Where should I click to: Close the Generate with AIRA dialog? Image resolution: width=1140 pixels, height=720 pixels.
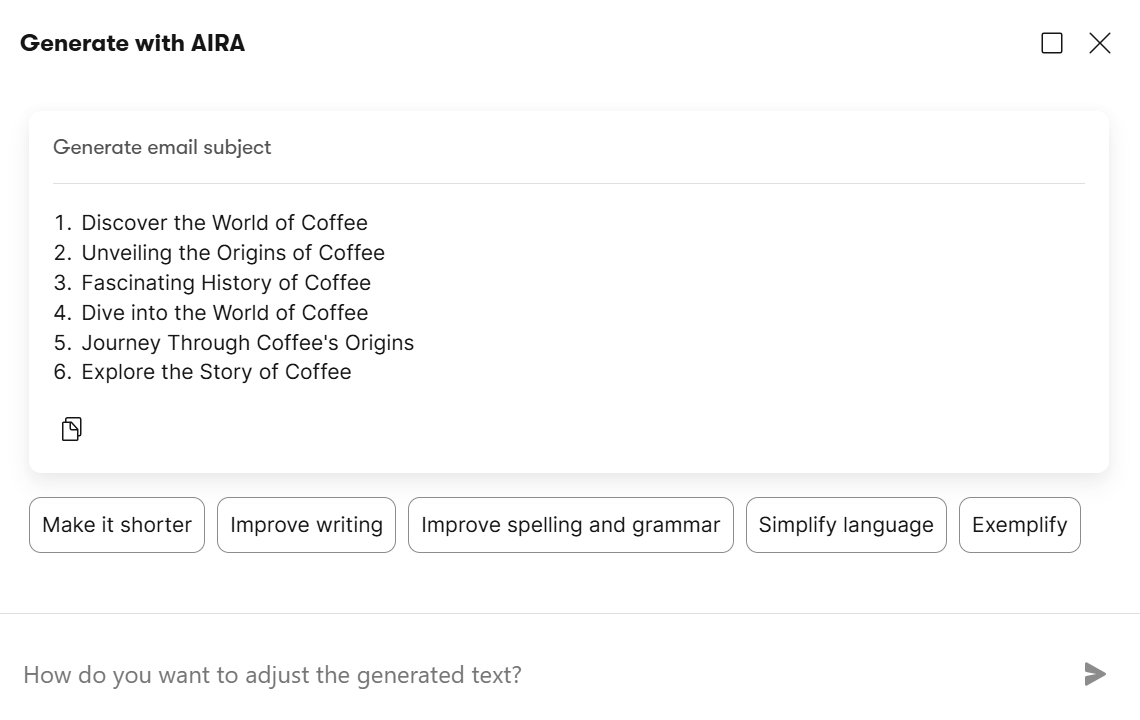(x=1099, y=43)
